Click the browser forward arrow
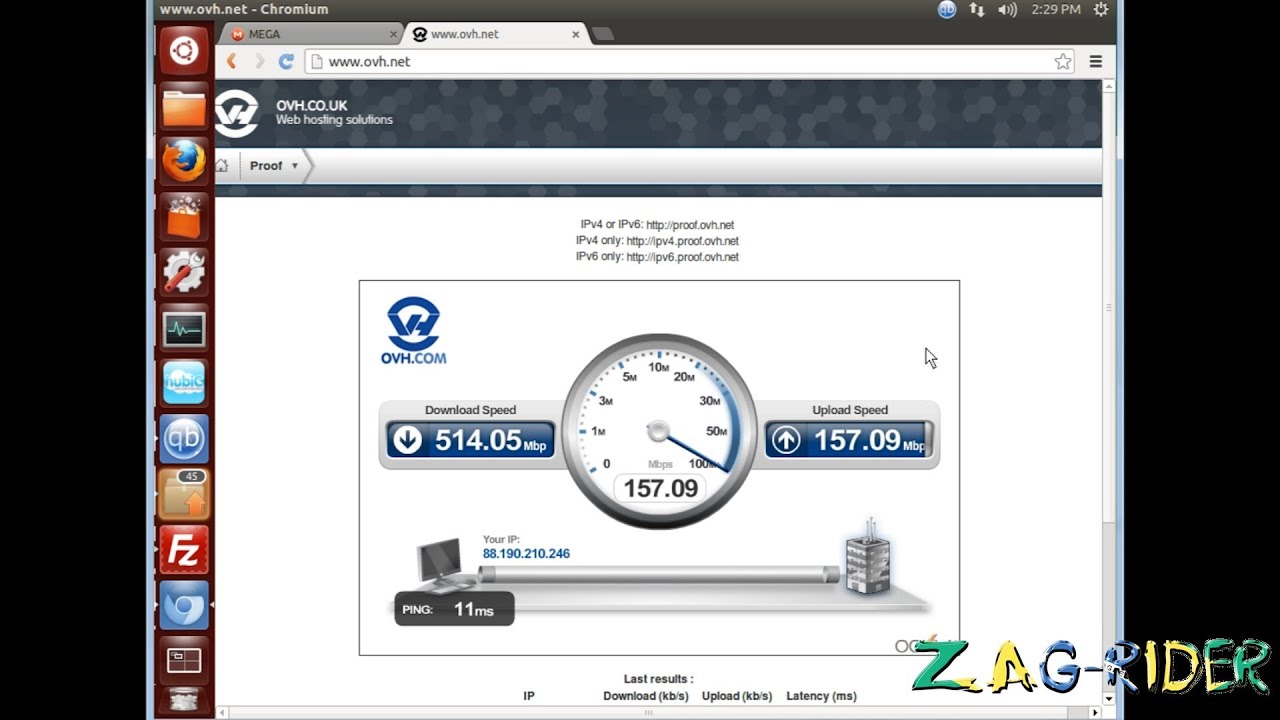1280x720 pixels. click(259, 61)
